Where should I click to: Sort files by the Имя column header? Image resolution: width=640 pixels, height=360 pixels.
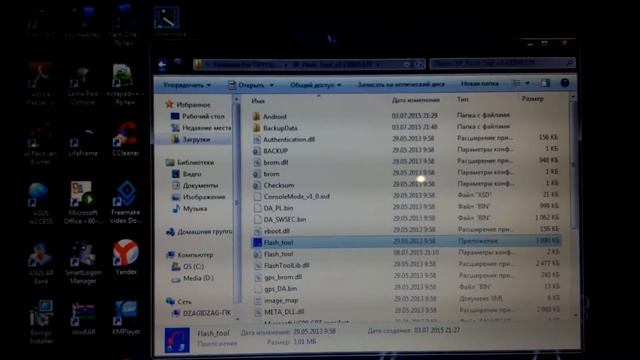tap(258, 100)
